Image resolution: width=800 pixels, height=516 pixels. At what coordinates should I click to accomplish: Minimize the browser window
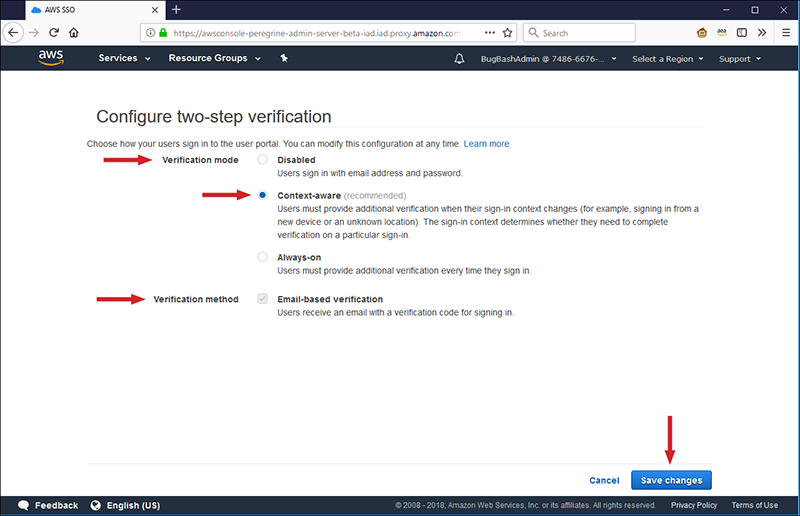726,10
